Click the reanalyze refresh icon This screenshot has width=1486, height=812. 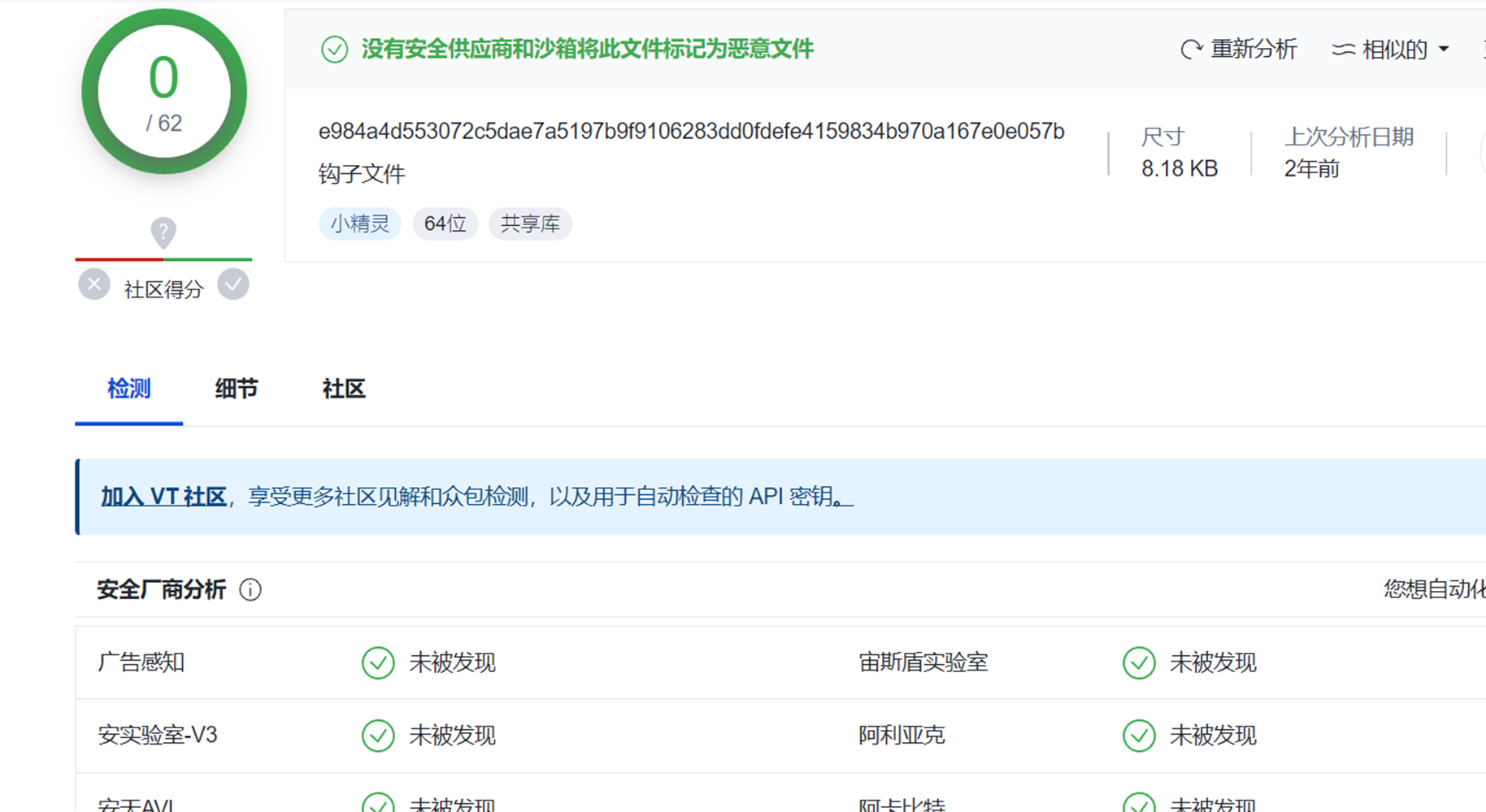pos(1191,50)
